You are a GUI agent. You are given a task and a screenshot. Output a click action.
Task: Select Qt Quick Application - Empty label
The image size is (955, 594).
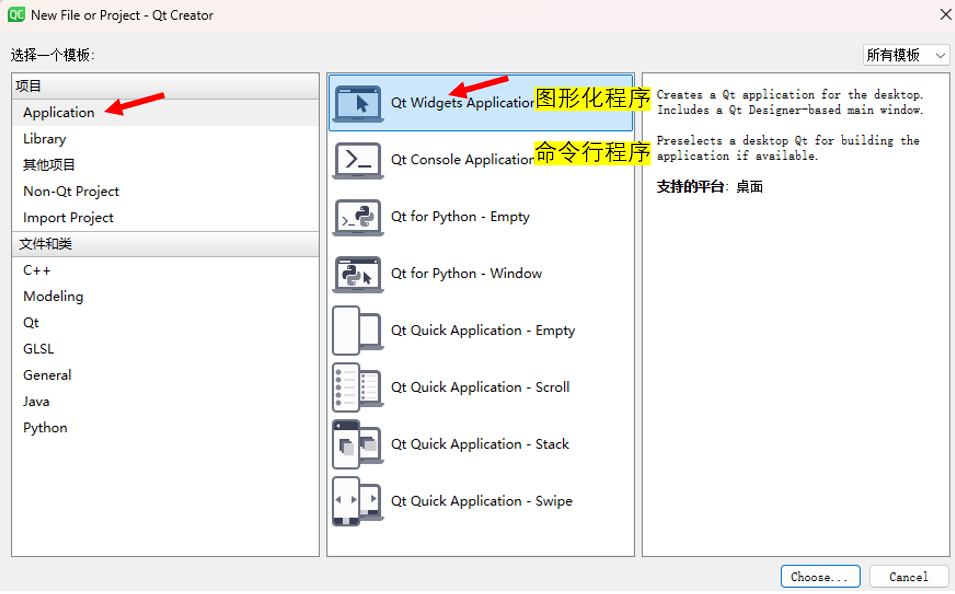coord(483,331)
